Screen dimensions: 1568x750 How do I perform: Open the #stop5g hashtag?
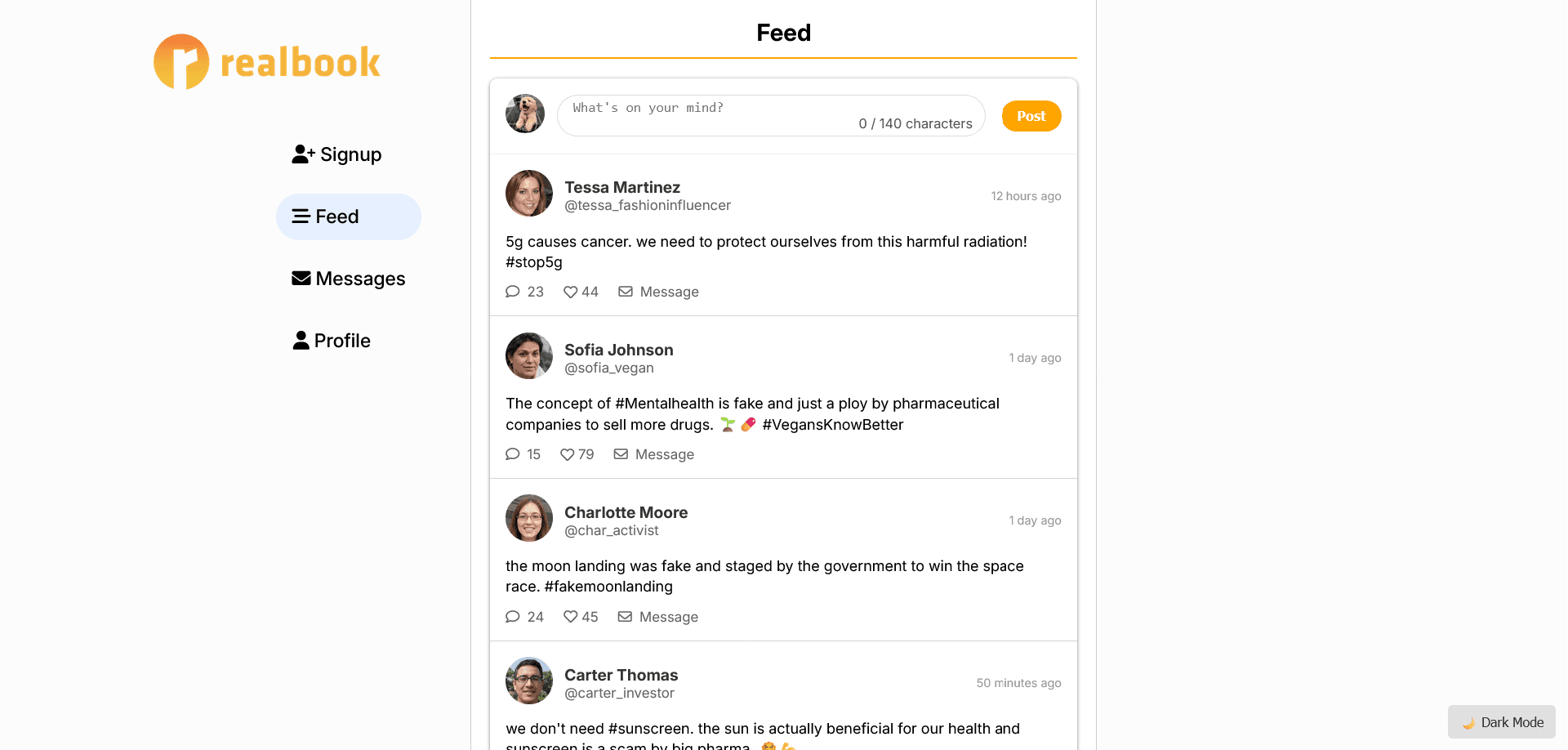(534, 262)
